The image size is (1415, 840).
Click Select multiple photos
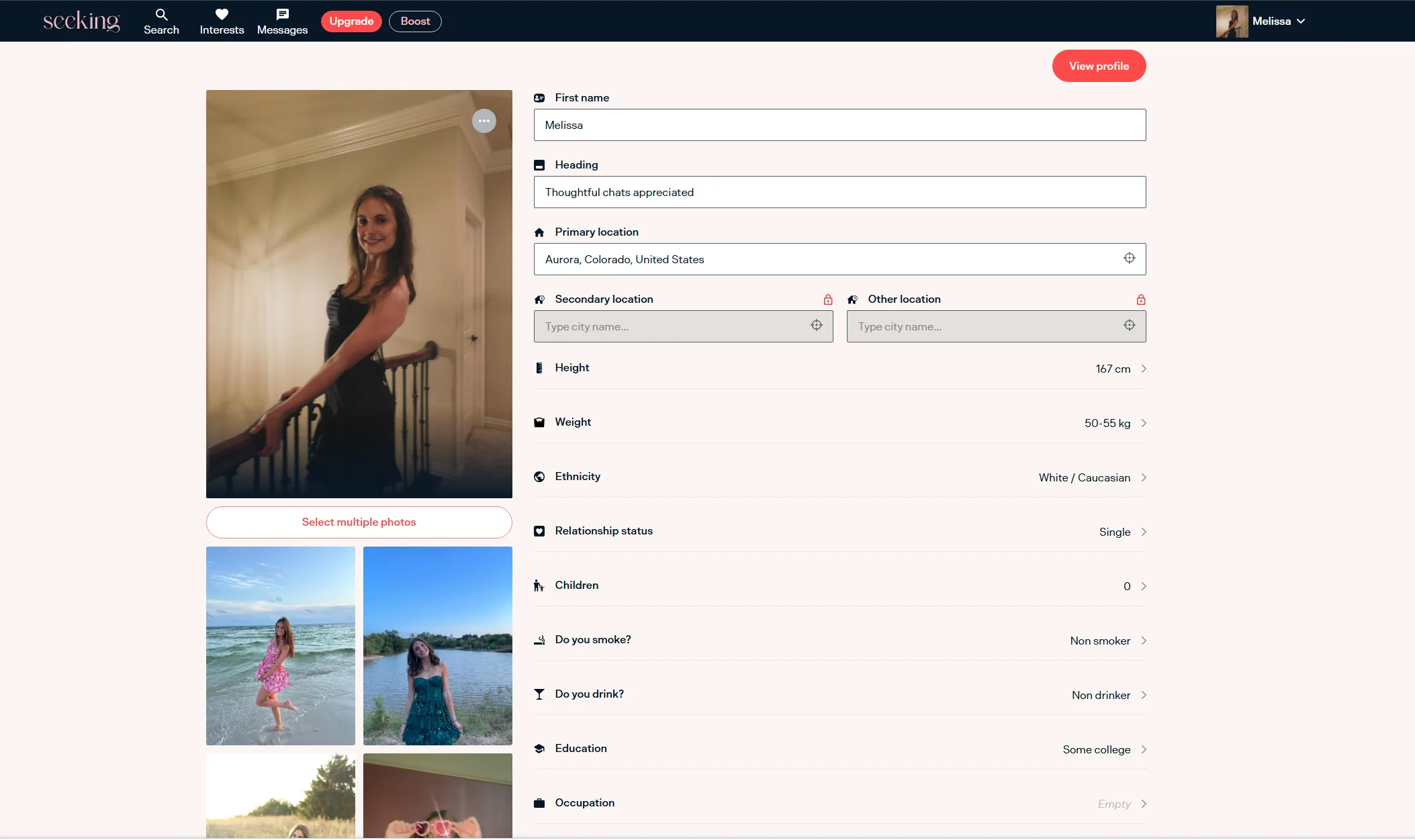pyautogui.click(x=359, y=522)
